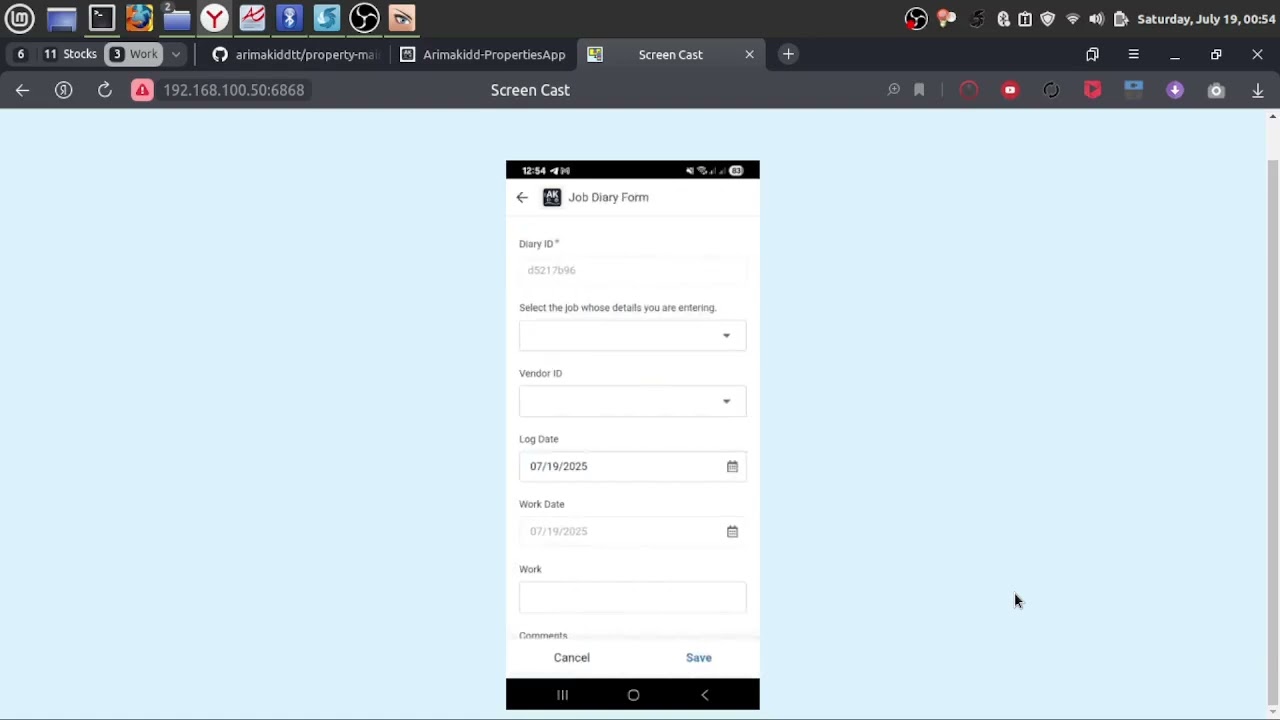
Task: Open the browser downloads arrow icon
Action: pyautogui.click(x=1258, y=90)
